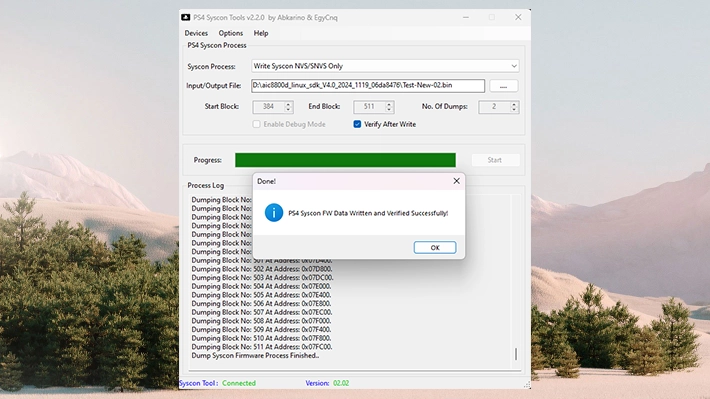This screenshot has width=710, height=399.
Task: Minimize the PS4 Syscon Tools window
Action: click(466, 17)
